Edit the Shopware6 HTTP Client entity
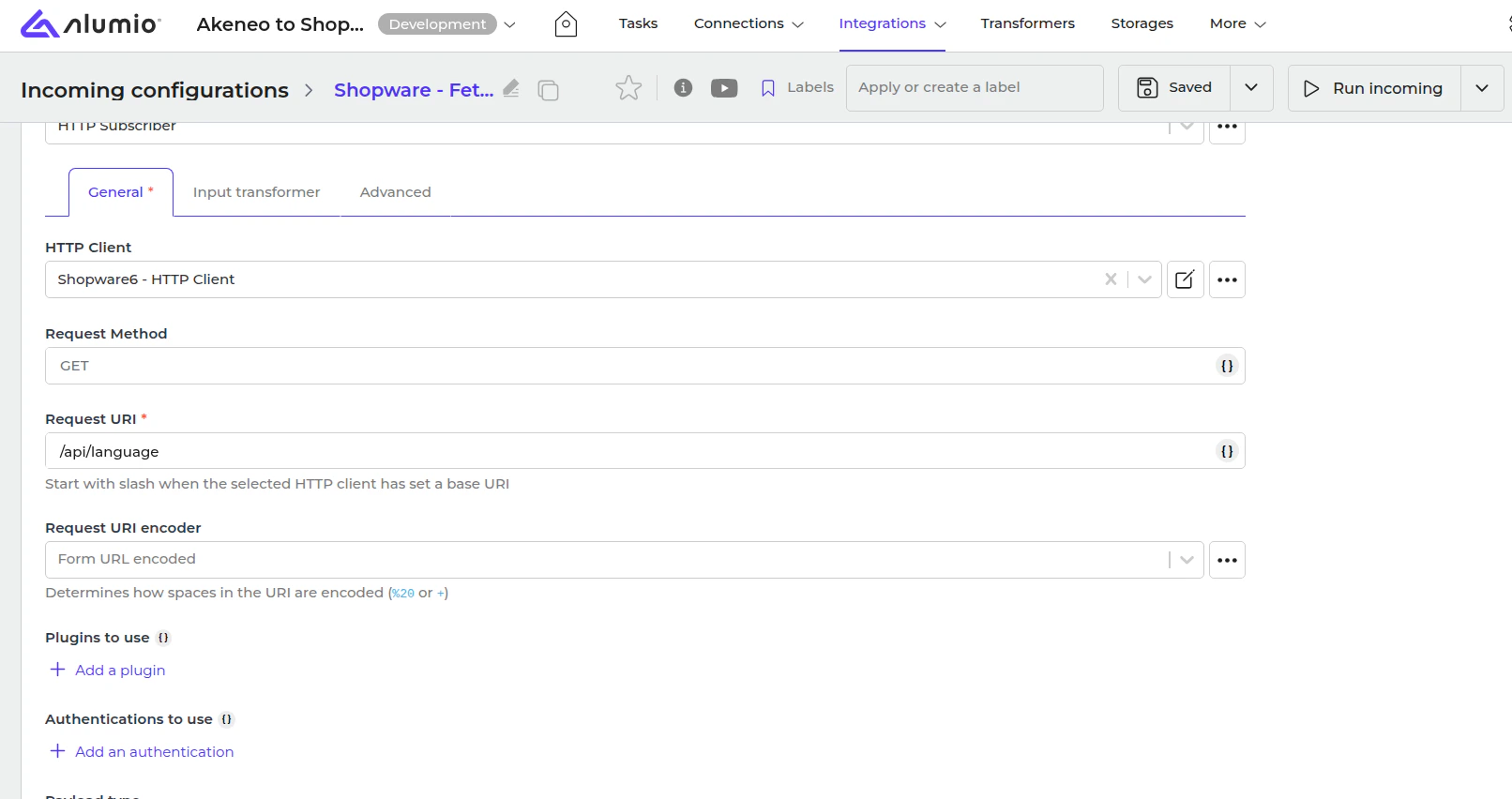 pyautogui.click(x=1186, y=279)
